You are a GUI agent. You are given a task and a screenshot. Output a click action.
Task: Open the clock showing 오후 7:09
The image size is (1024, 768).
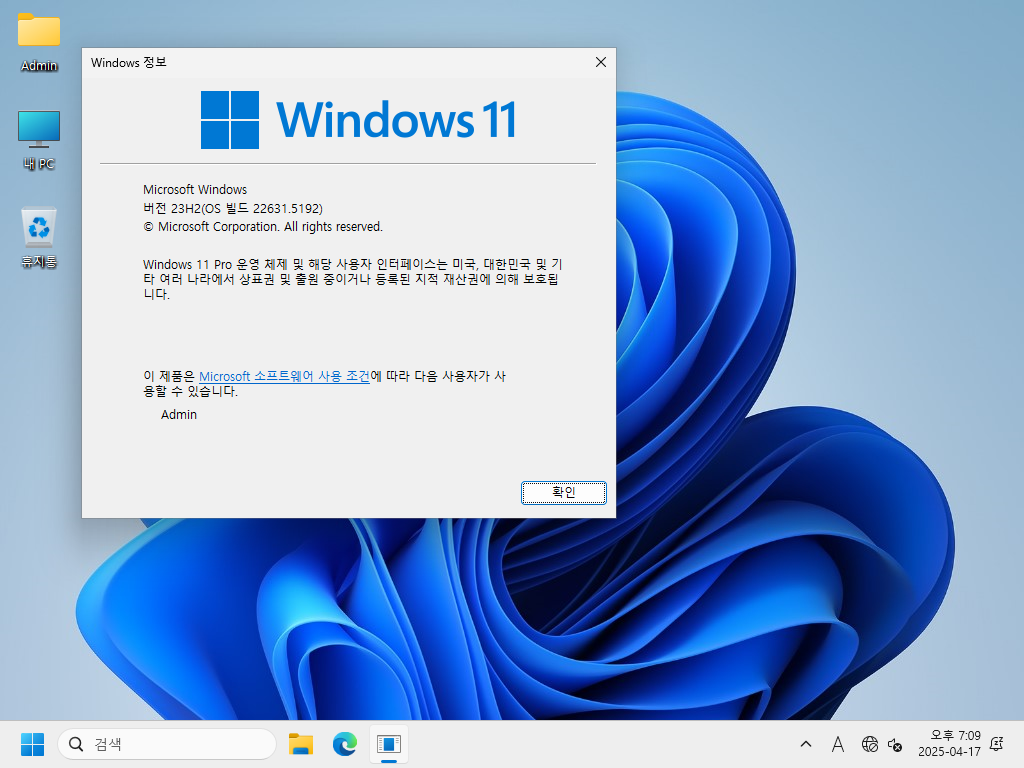click(x=950, y=744)
